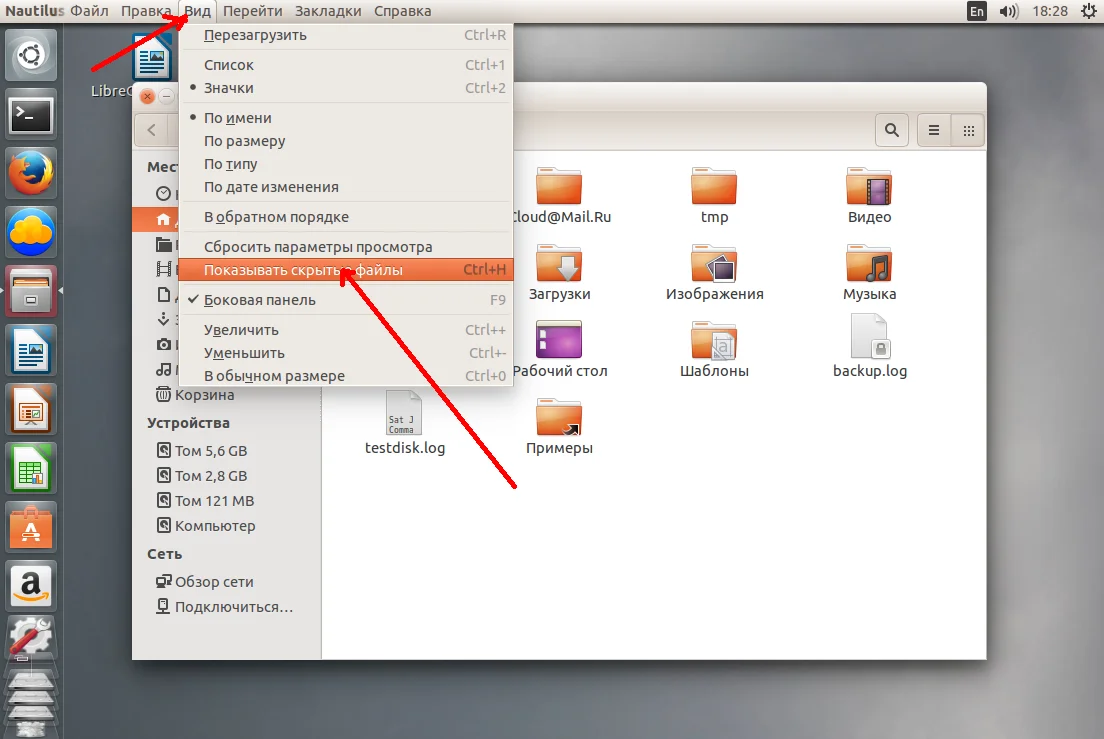Open the Вид menu

coord(198,11)
